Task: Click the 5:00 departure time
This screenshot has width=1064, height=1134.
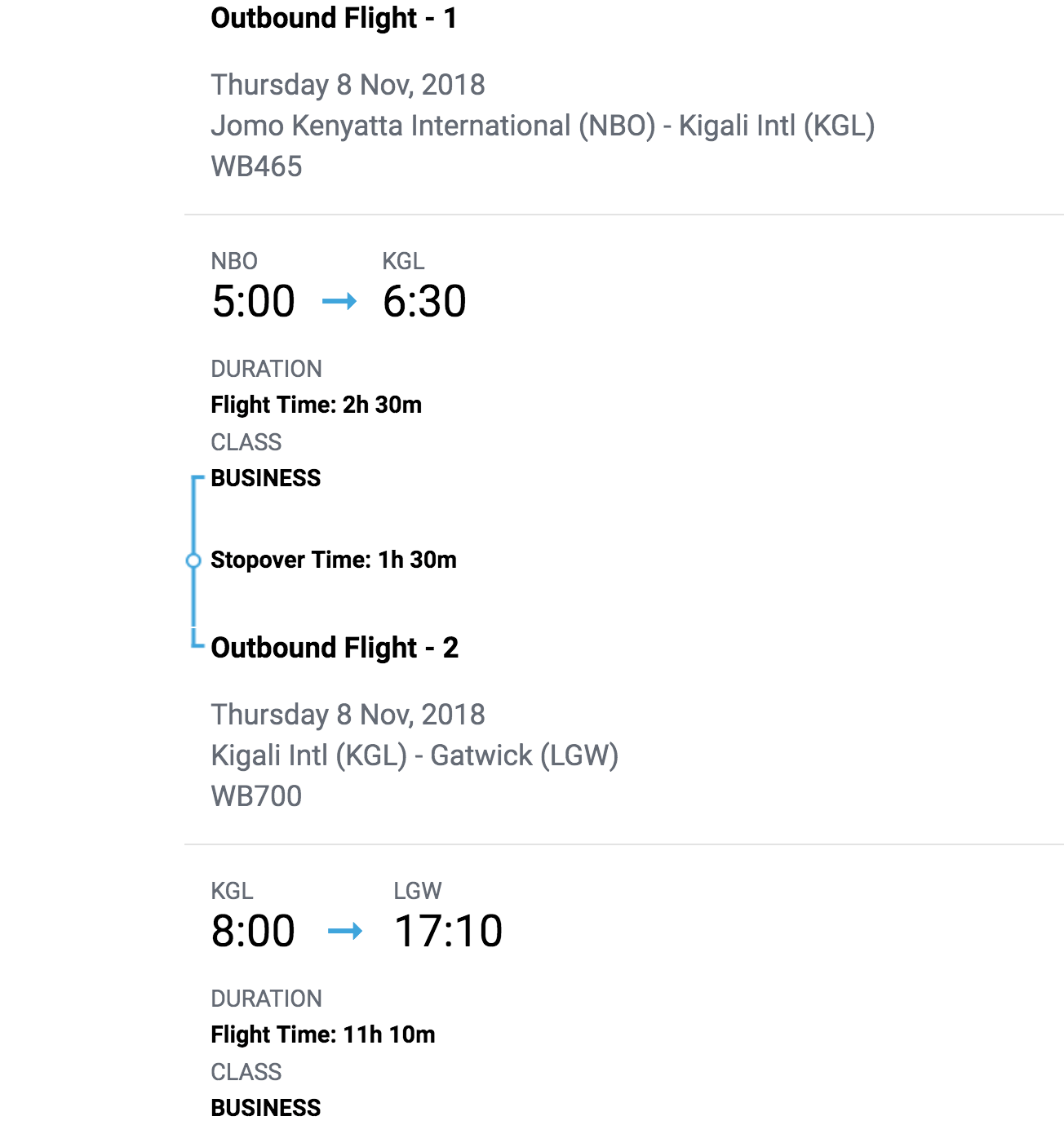Action: [x=253, y=301]
